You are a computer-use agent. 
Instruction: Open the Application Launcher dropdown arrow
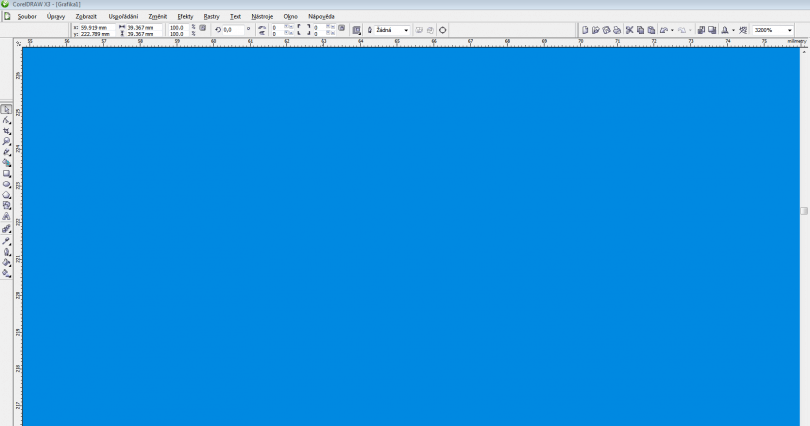(x=734, y=30)
